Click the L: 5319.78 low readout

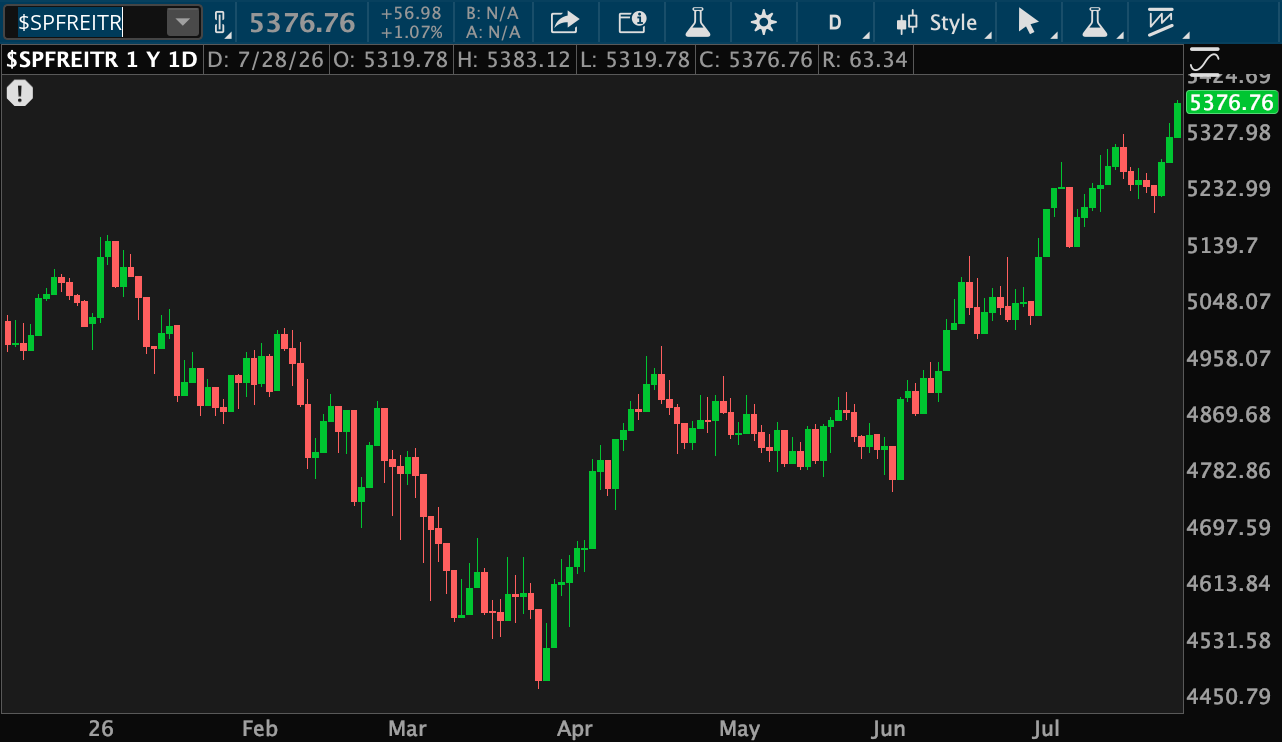(x=635, y=59)
